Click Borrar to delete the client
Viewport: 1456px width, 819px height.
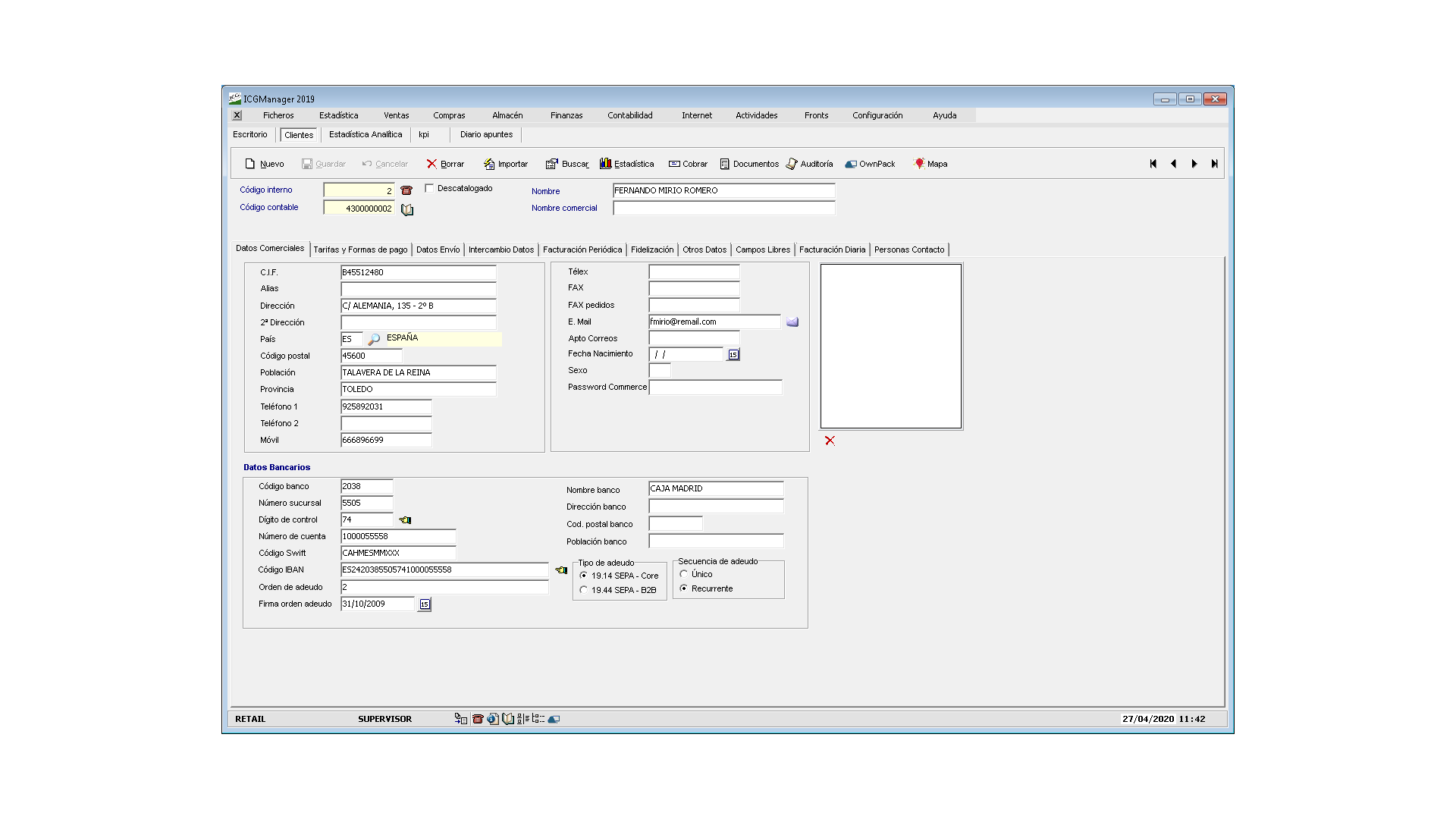[x=445, y=164]
